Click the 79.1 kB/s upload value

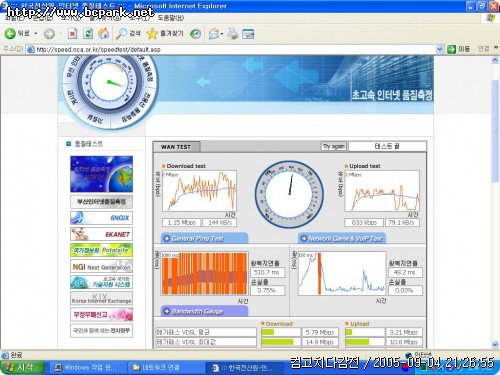(403, 222)
